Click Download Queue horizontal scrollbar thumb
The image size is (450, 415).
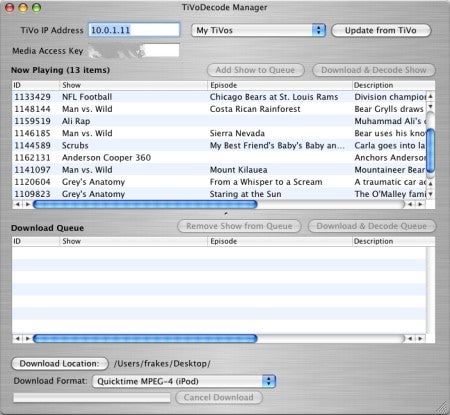[x=145, y=339]
